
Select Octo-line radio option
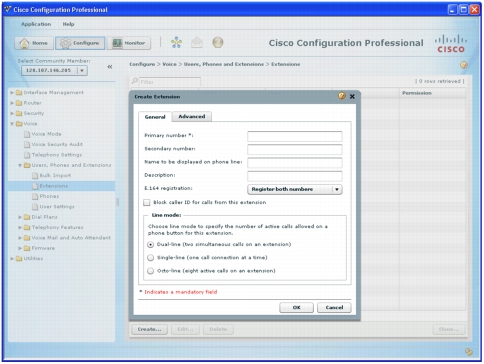click(151, 271)
